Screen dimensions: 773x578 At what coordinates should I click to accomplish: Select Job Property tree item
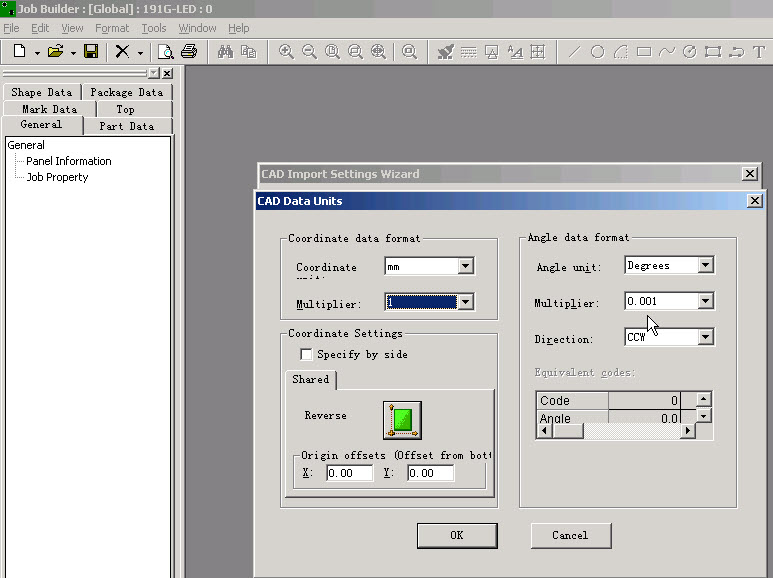click(x=57, y=177)
